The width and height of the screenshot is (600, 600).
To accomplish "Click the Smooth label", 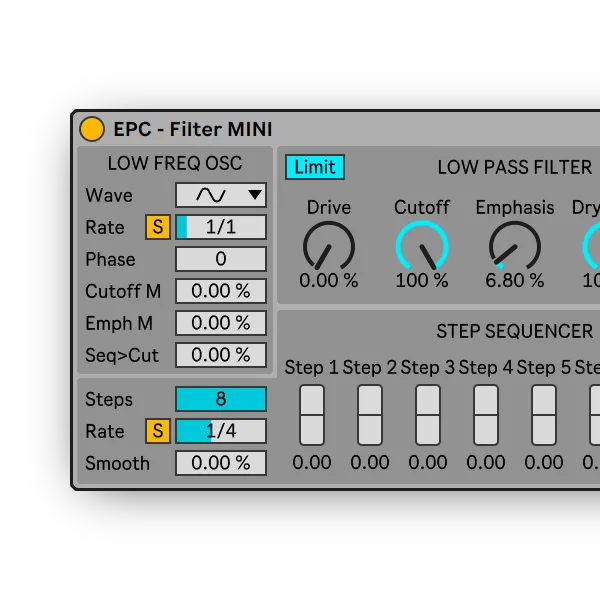I will click(x=117, y=463).
